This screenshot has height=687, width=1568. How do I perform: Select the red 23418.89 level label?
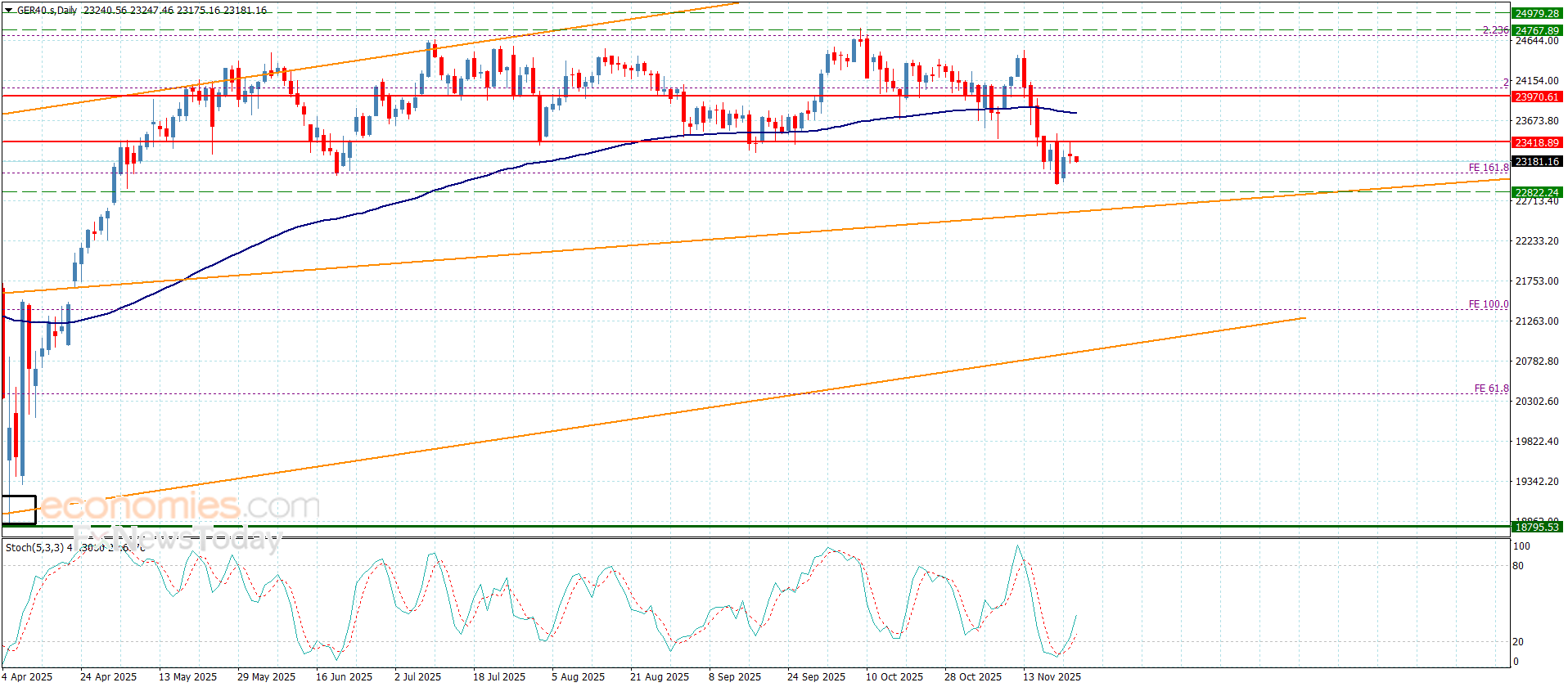[x=1536, y=142]
